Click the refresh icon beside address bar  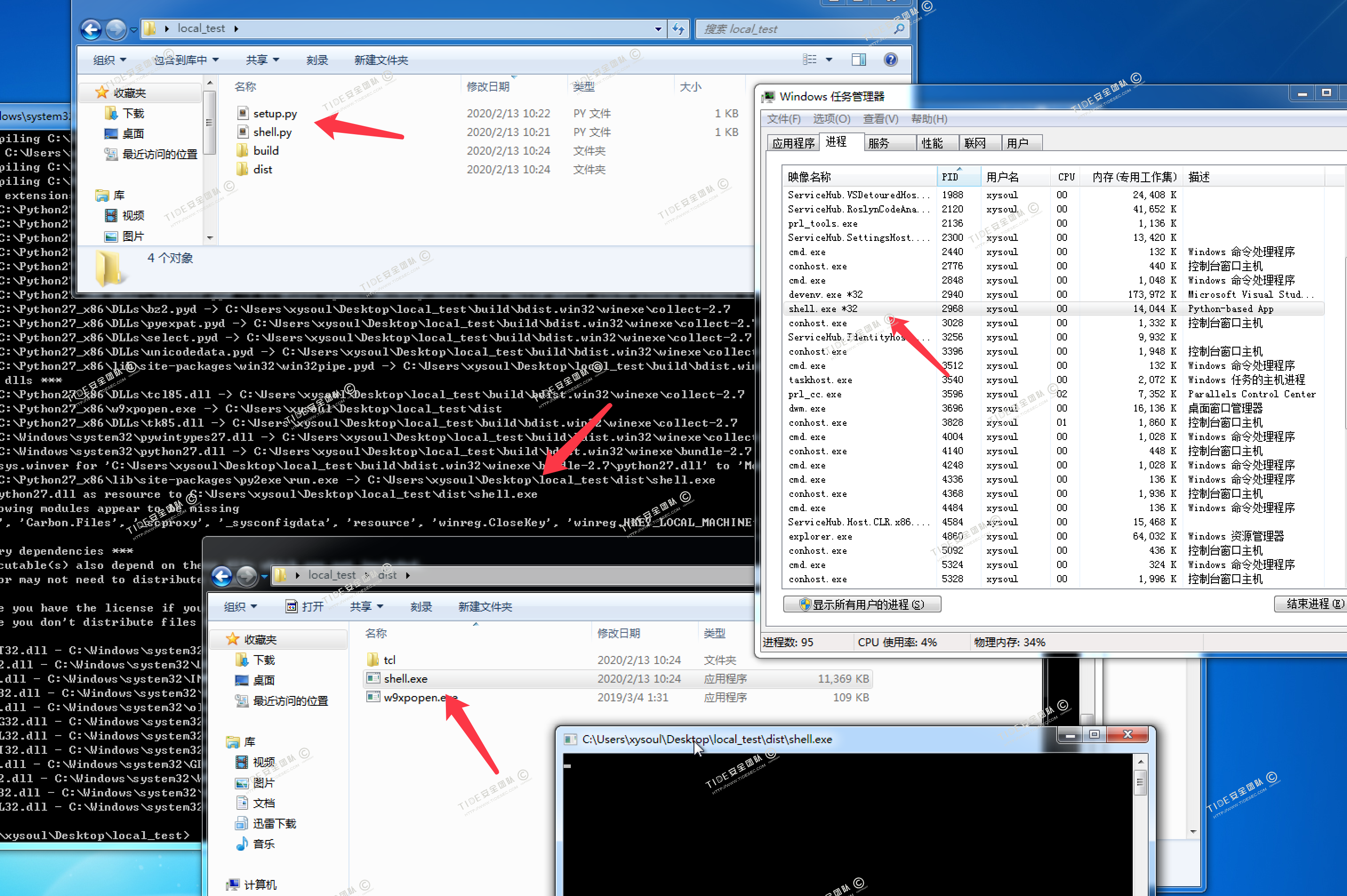click(x=678, y=28)
